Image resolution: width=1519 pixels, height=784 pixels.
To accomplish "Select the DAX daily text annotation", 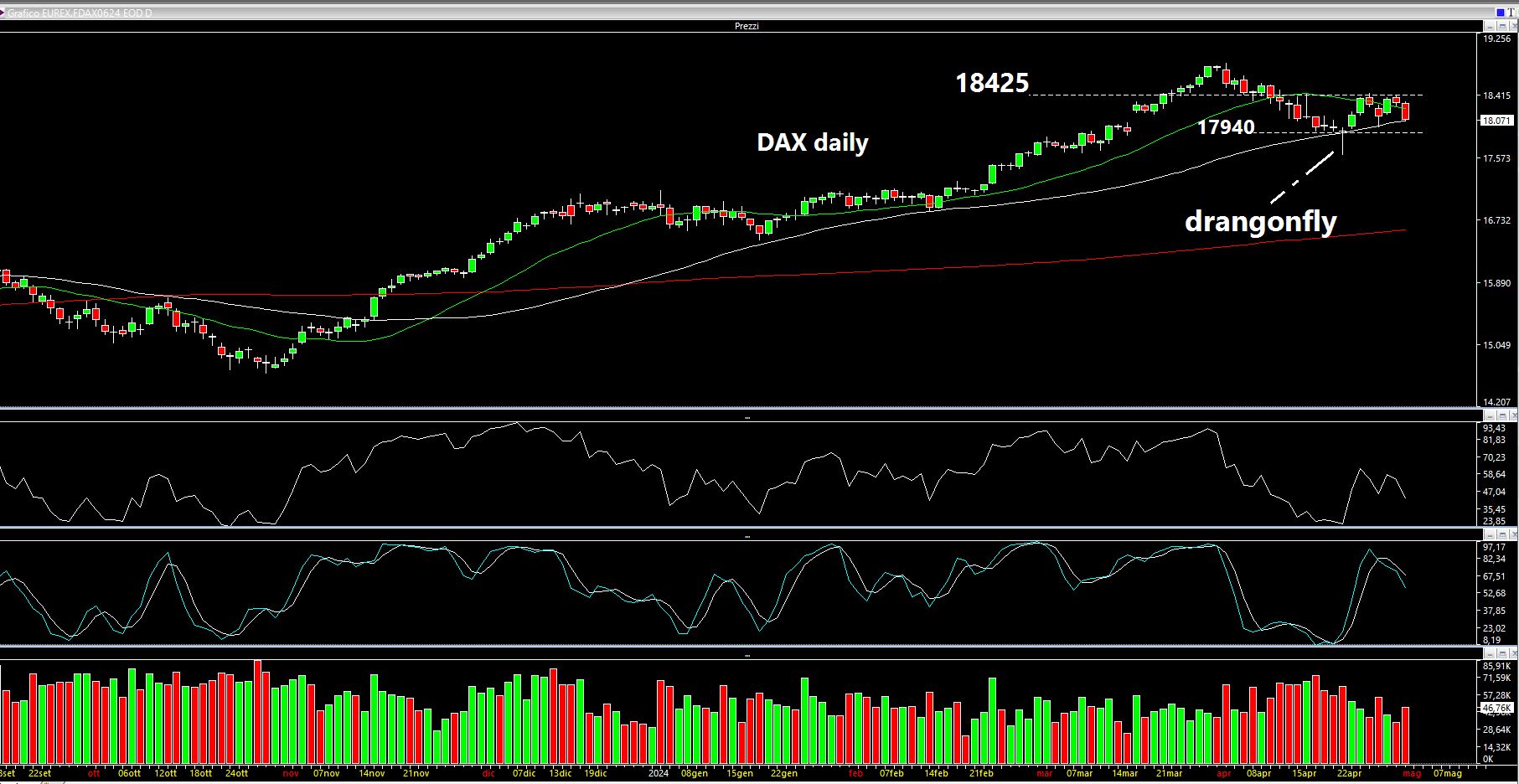I will (812, 143).
